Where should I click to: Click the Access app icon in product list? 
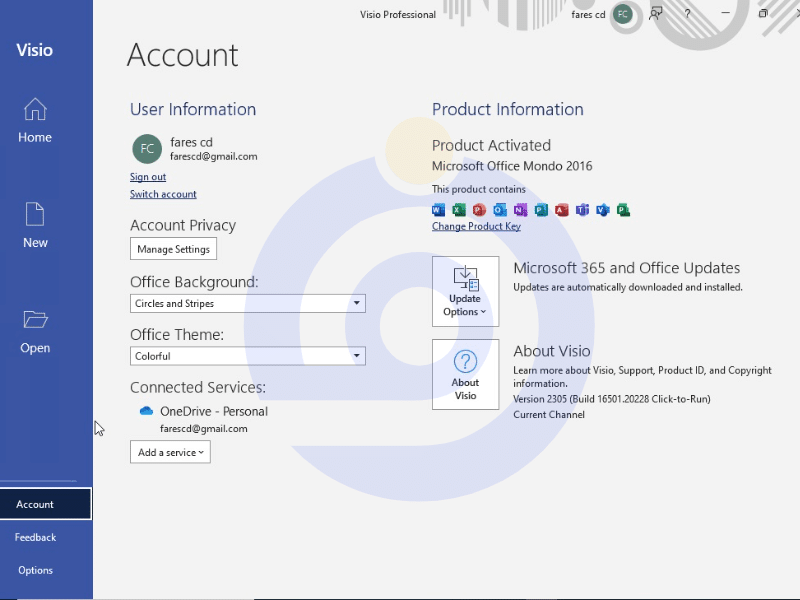pos(562,210)
